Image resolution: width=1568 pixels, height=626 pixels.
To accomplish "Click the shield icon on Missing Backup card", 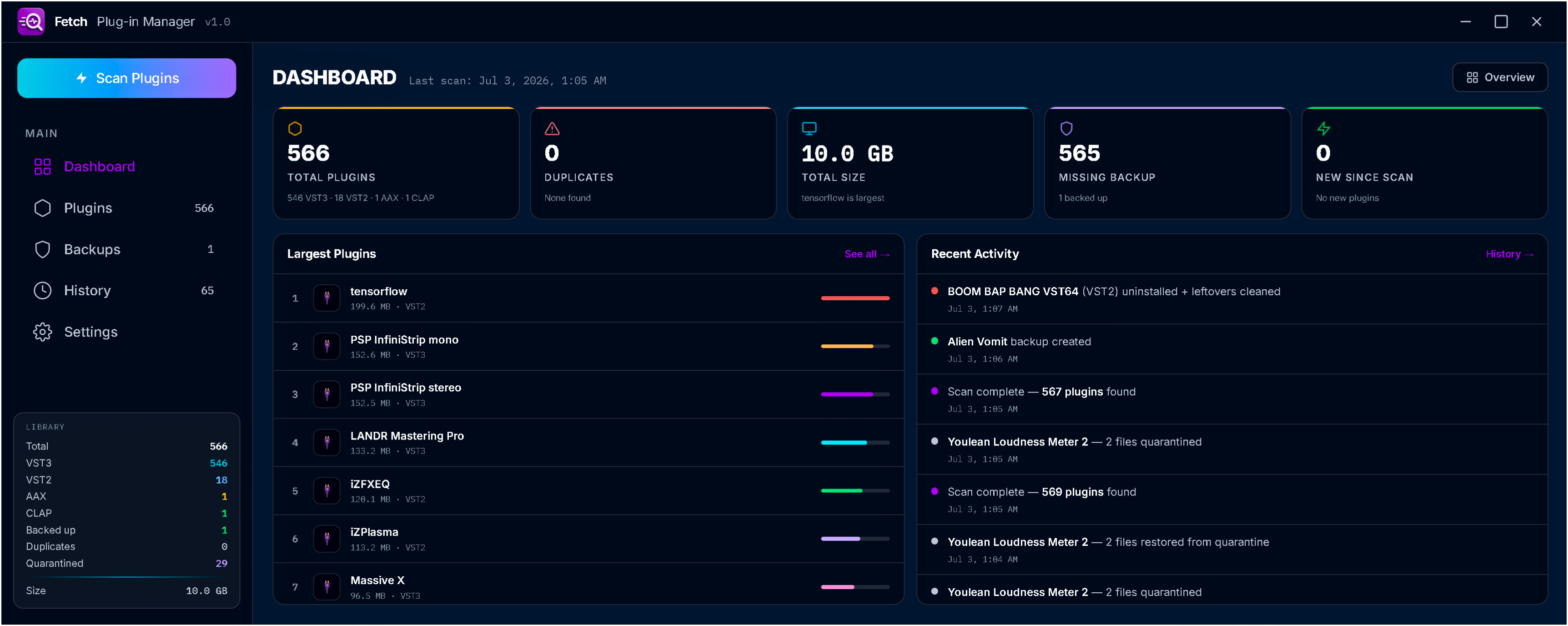I will click(1066, 128).
